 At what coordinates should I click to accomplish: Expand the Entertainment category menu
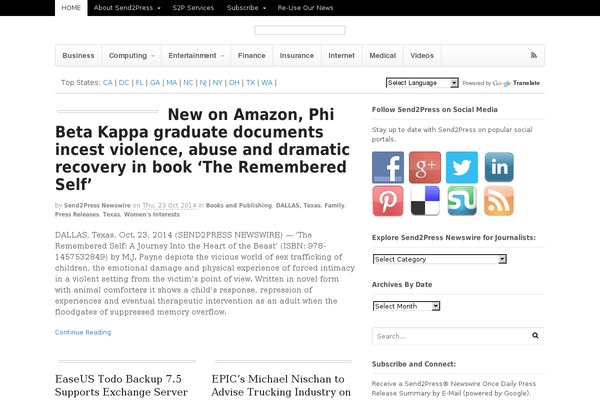tap(196, 56)
